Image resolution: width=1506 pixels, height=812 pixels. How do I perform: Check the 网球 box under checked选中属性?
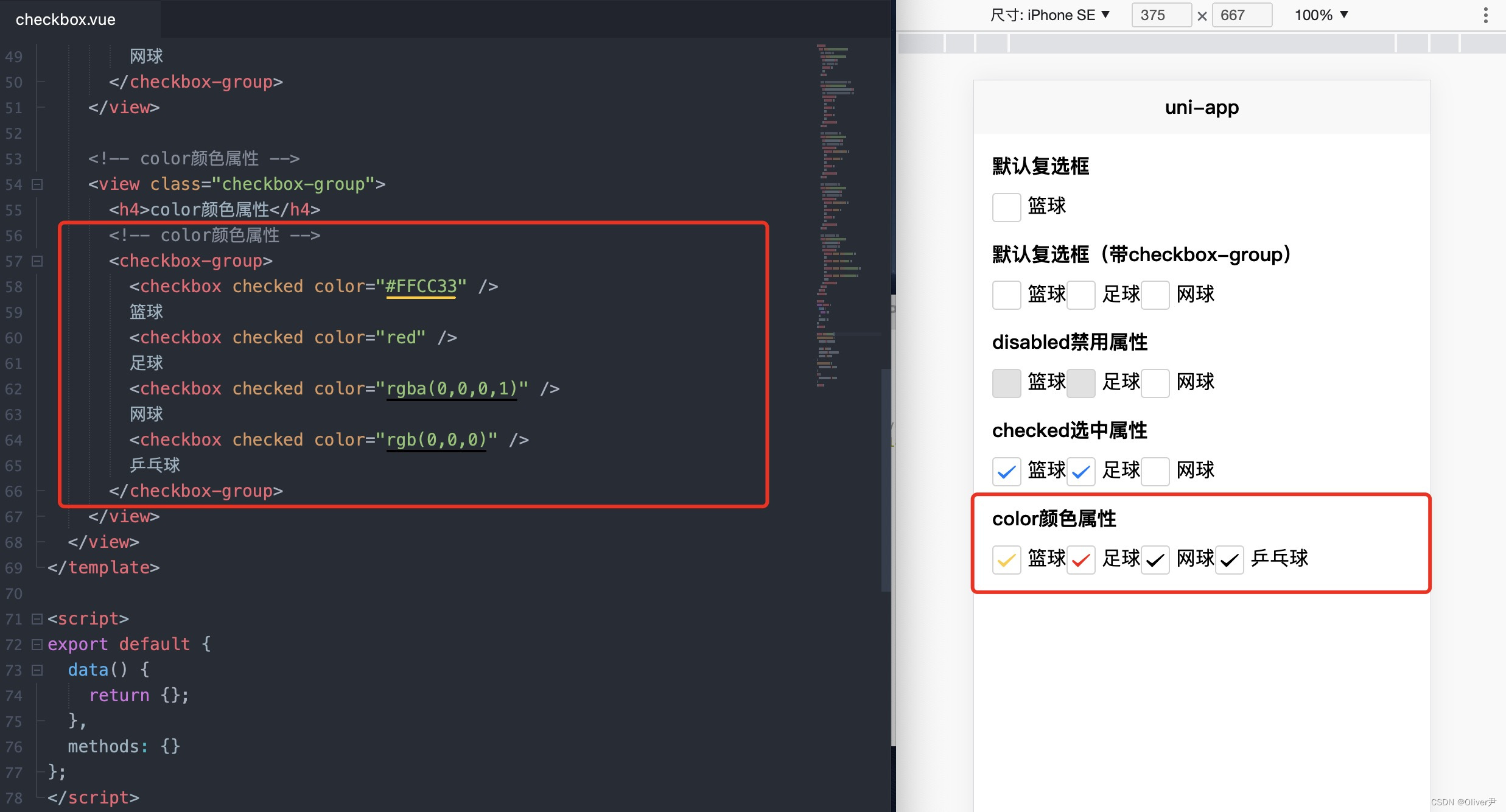click(1155, 471)
